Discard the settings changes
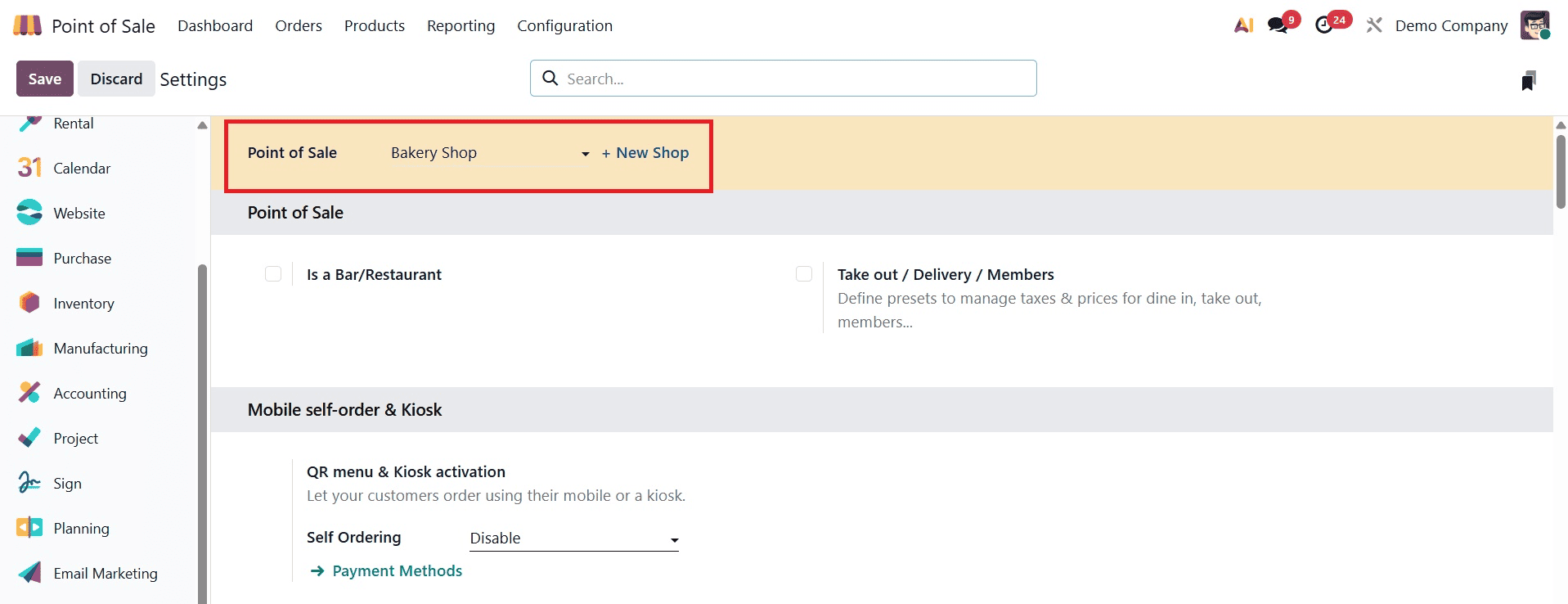Viewport: 1568px width, 604px height. click(x=116, y=79)
